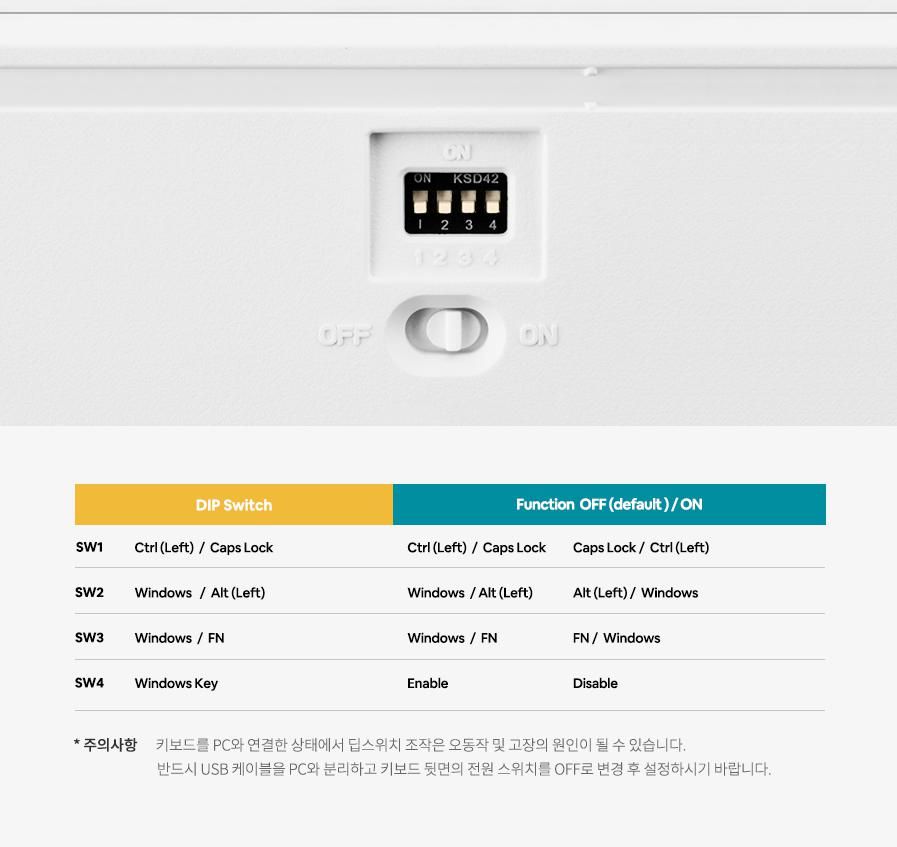Click the SW2 row label
This screenshot has height=847, width=897.
89,592
